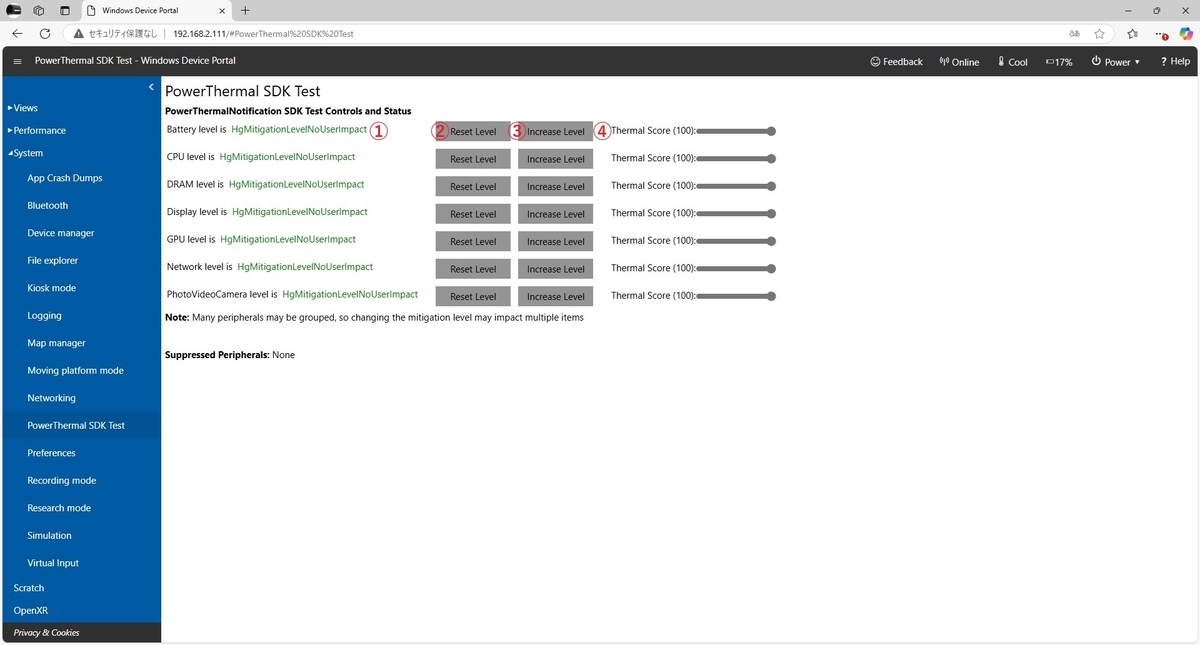The width and height of the screenshot is (1200, 645).
Task: Open Logging page
Action: pyautogui.click(x=45, y=315)
